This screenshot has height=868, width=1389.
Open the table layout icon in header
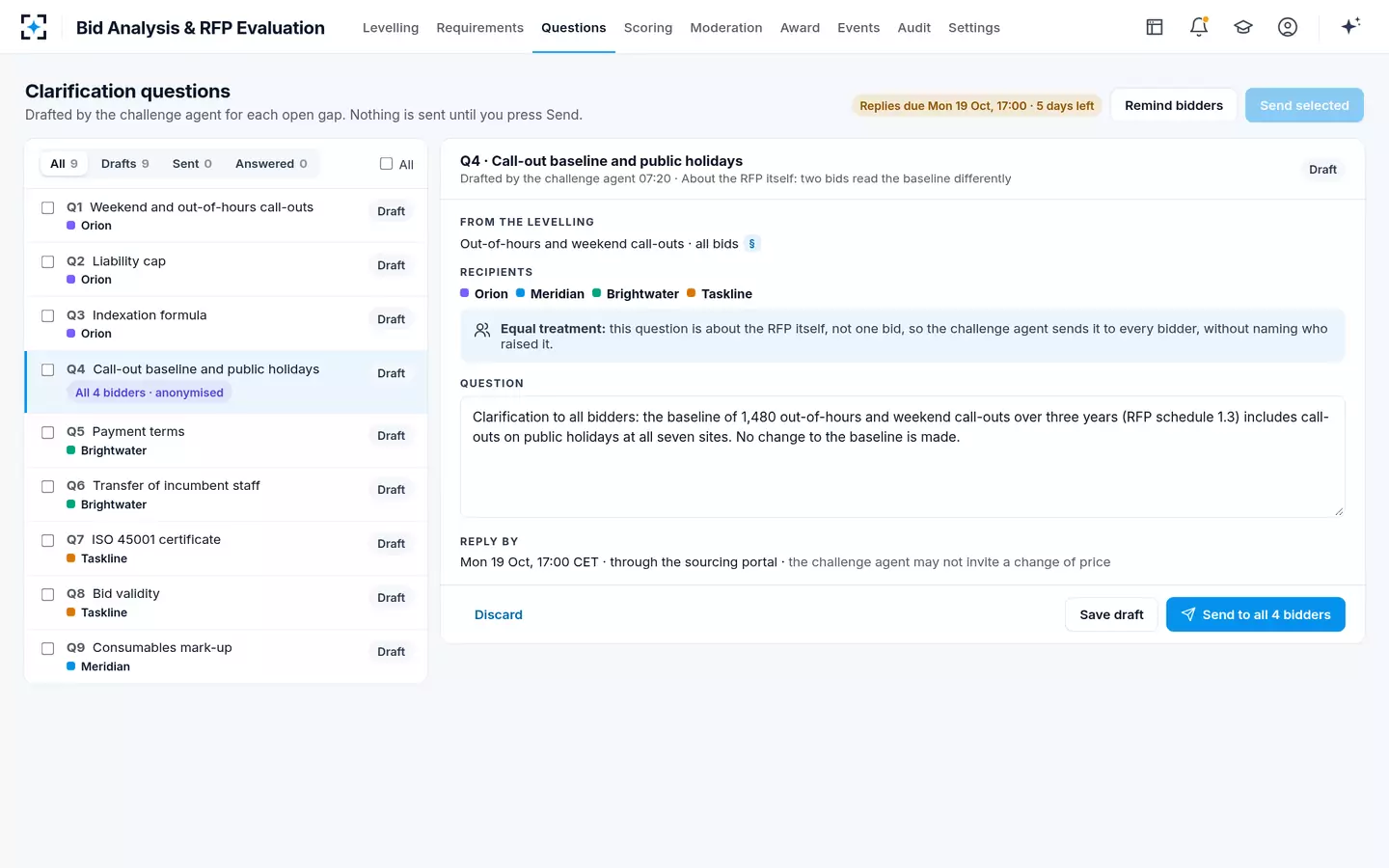click(x=1155, y=27)
